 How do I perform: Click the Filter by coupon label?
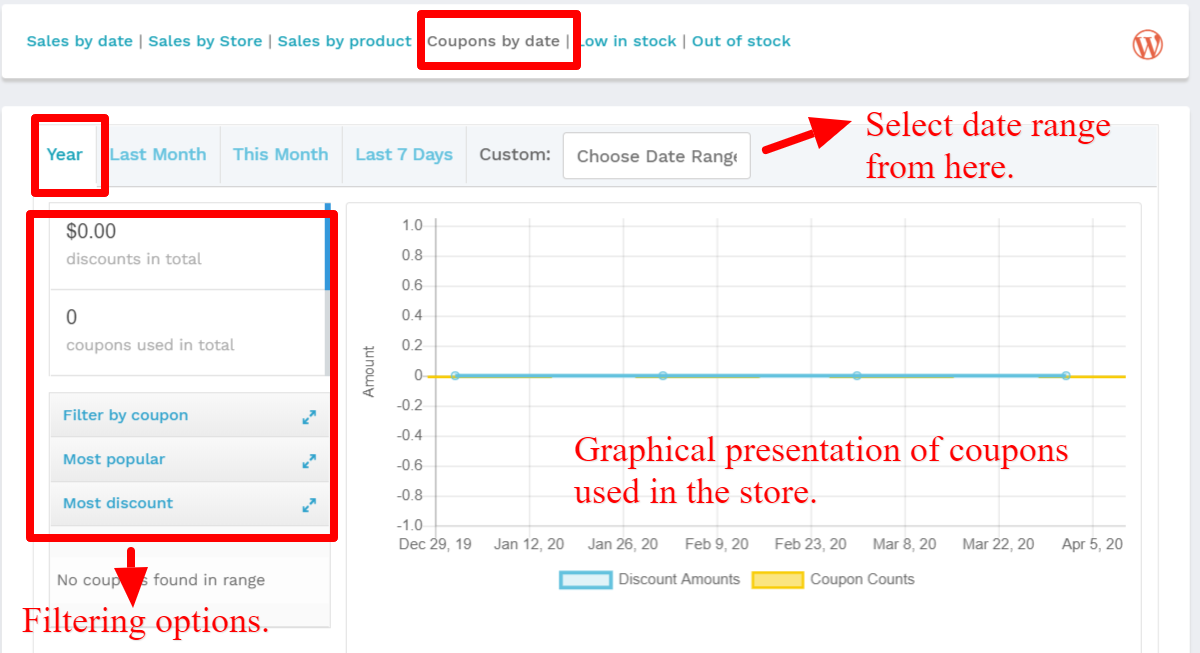coord(125,415)
